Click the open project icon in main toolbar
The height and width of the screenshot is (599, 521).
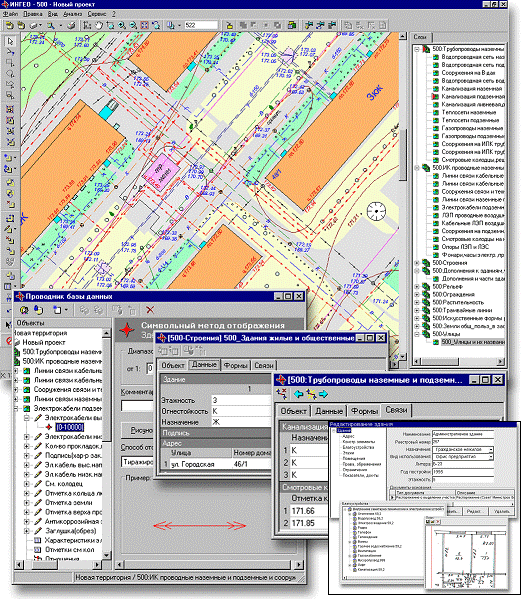coord(10,26)
